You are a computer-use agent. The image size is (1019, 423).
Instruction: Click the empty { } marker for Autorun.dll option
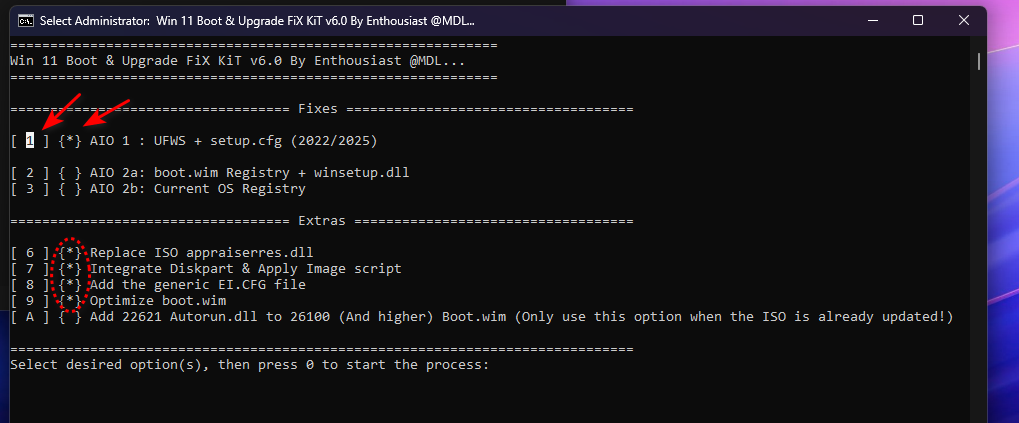pyautogui.click(x=70, y=317)
